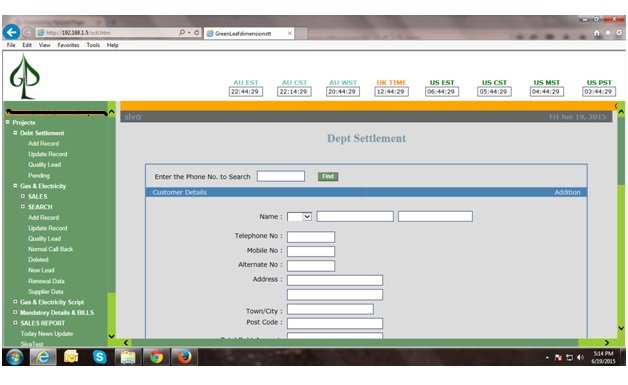Open Normal Call Back link

(x=50, y=249)
